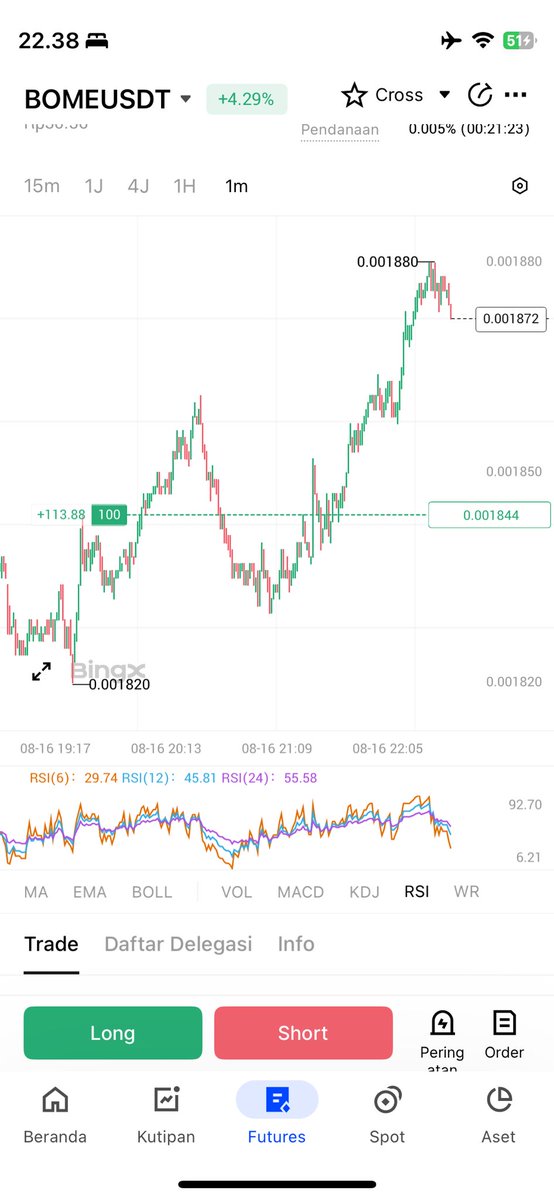Enable the MA indicator

(x=36, y=892)
